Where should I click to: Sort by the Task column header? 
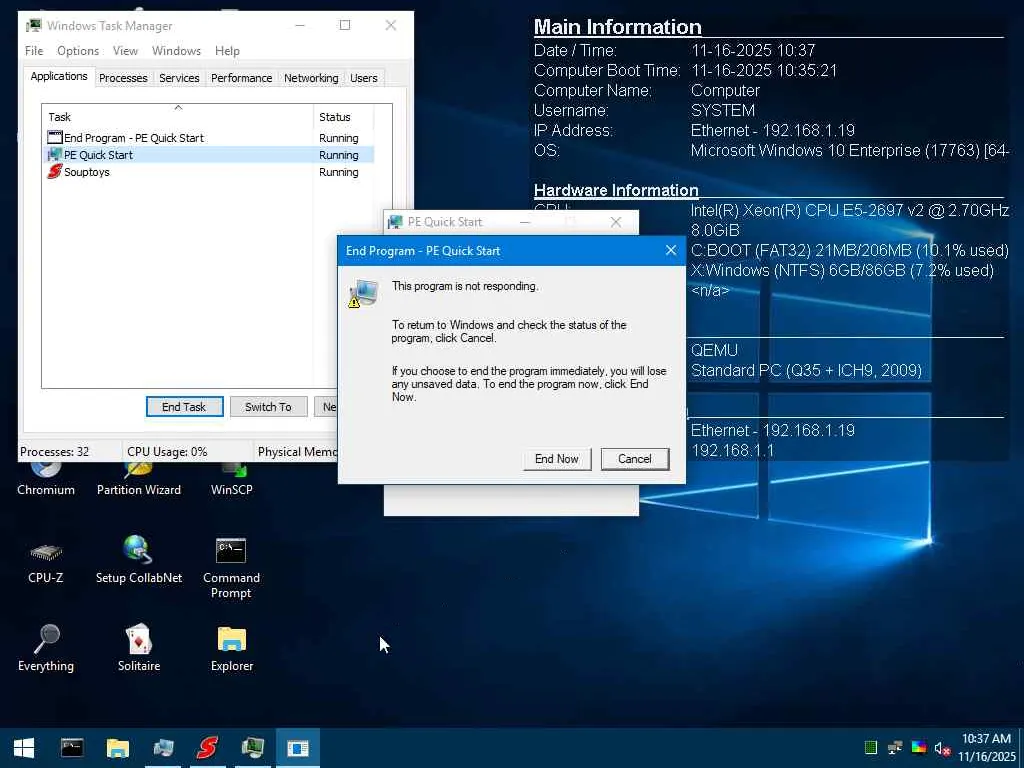(x=177, y=117)
